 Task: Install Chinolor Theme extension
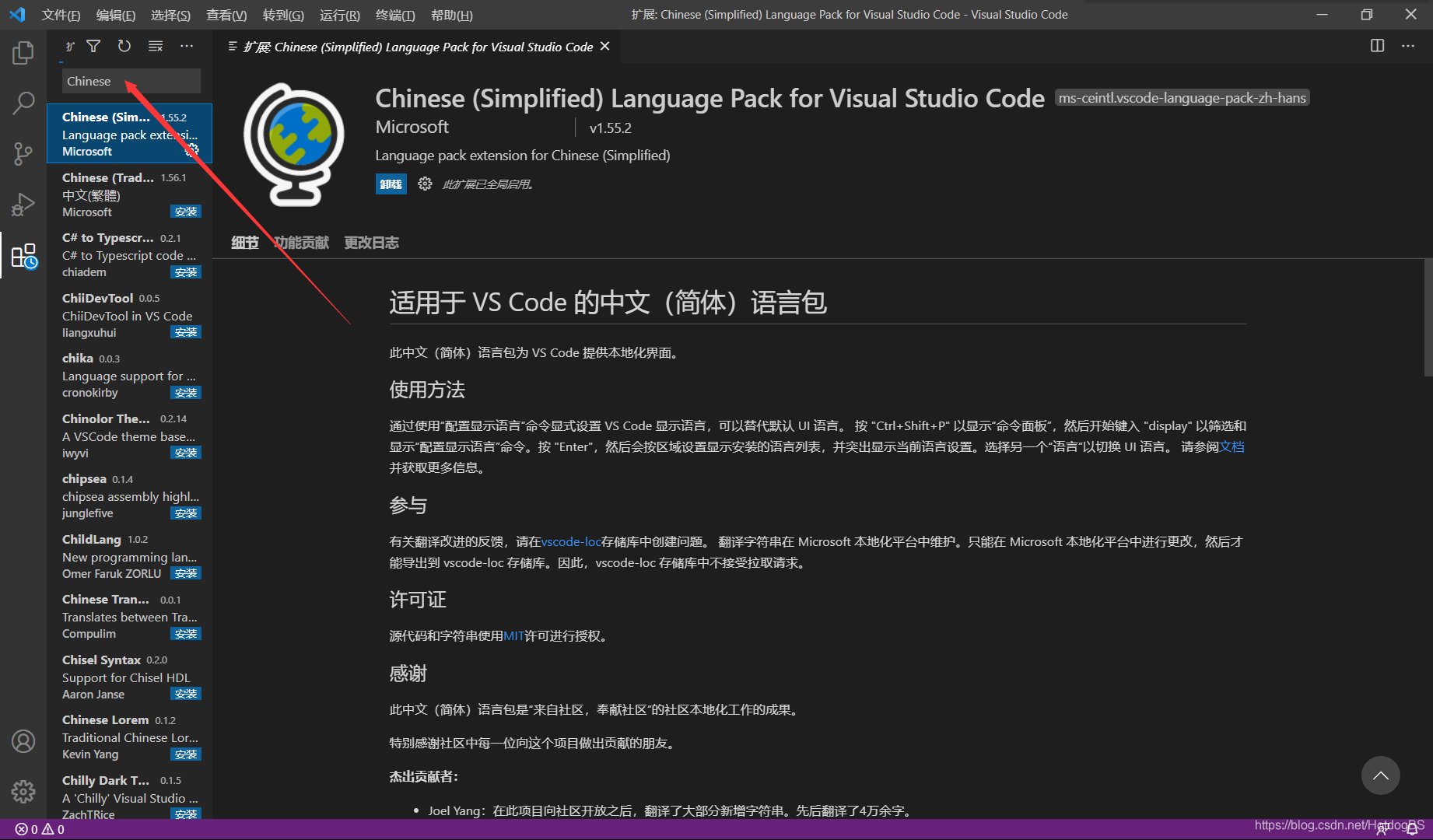[186, 453]
